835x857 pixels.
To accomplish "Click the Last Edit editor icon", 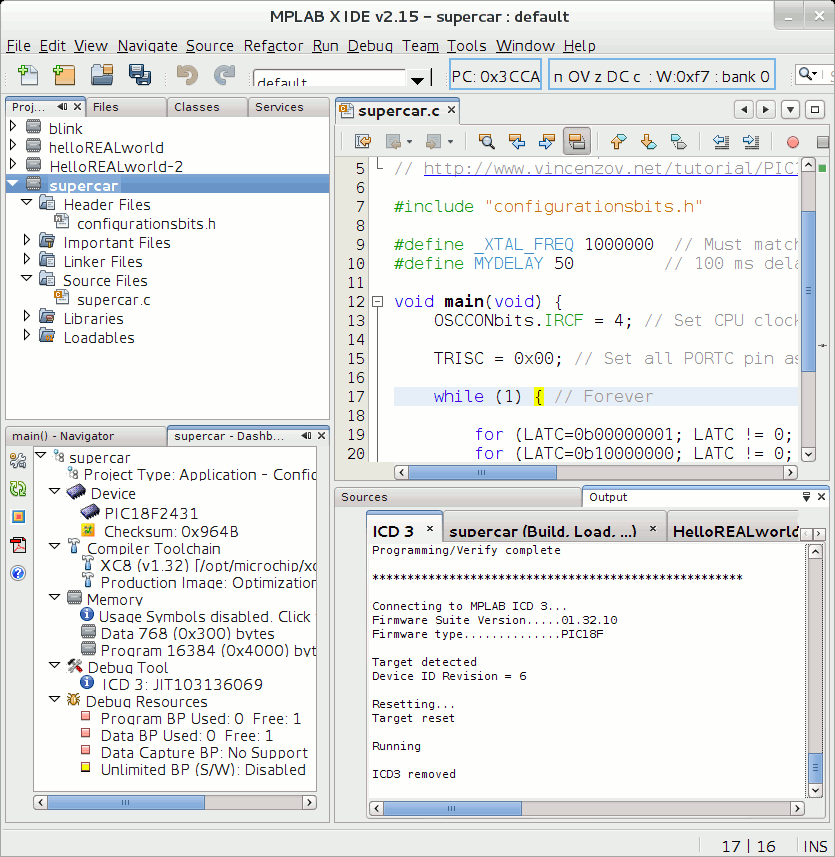I will [x=363, y=142].
